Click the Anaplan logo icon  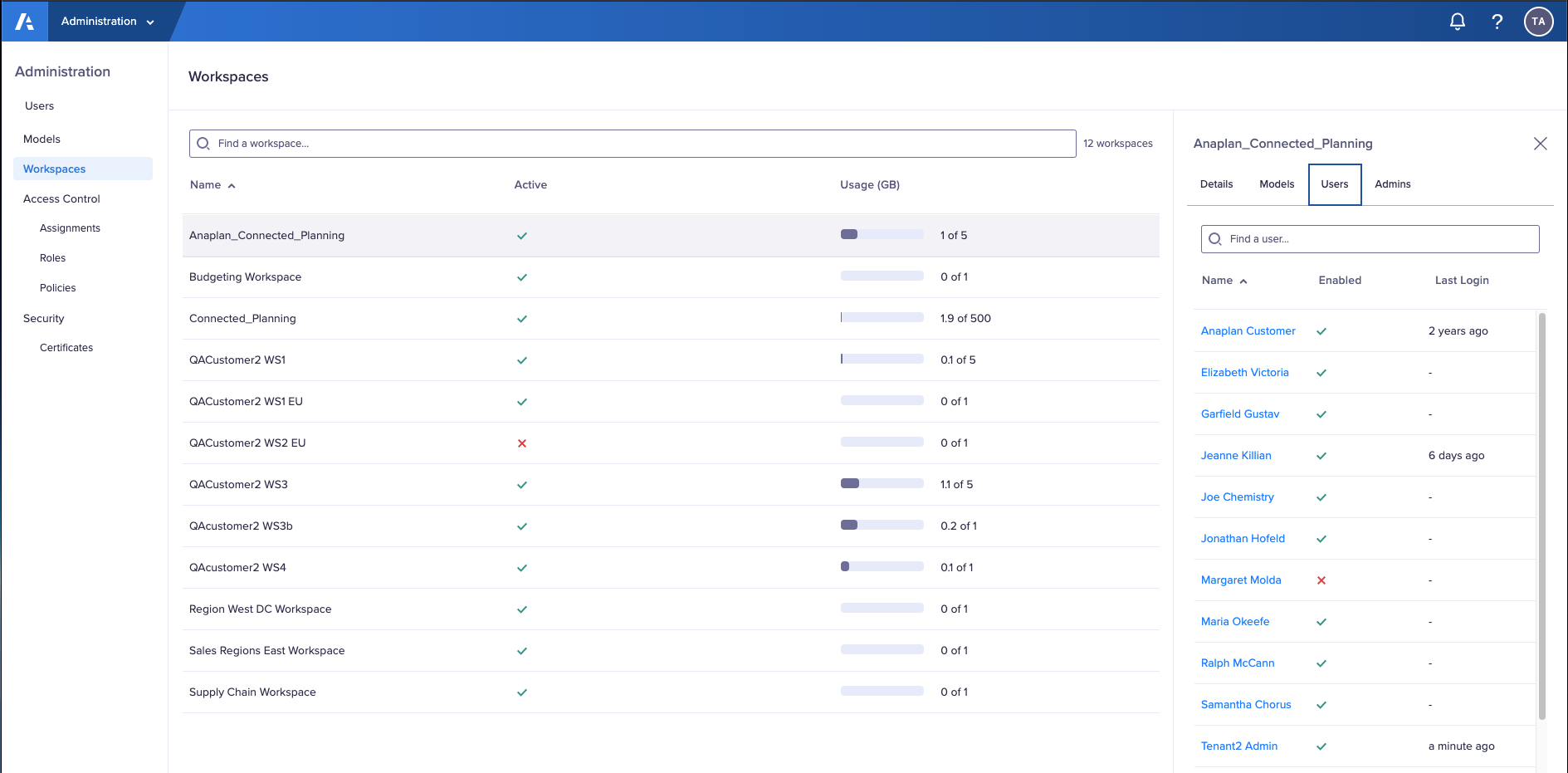pos(25,22)
